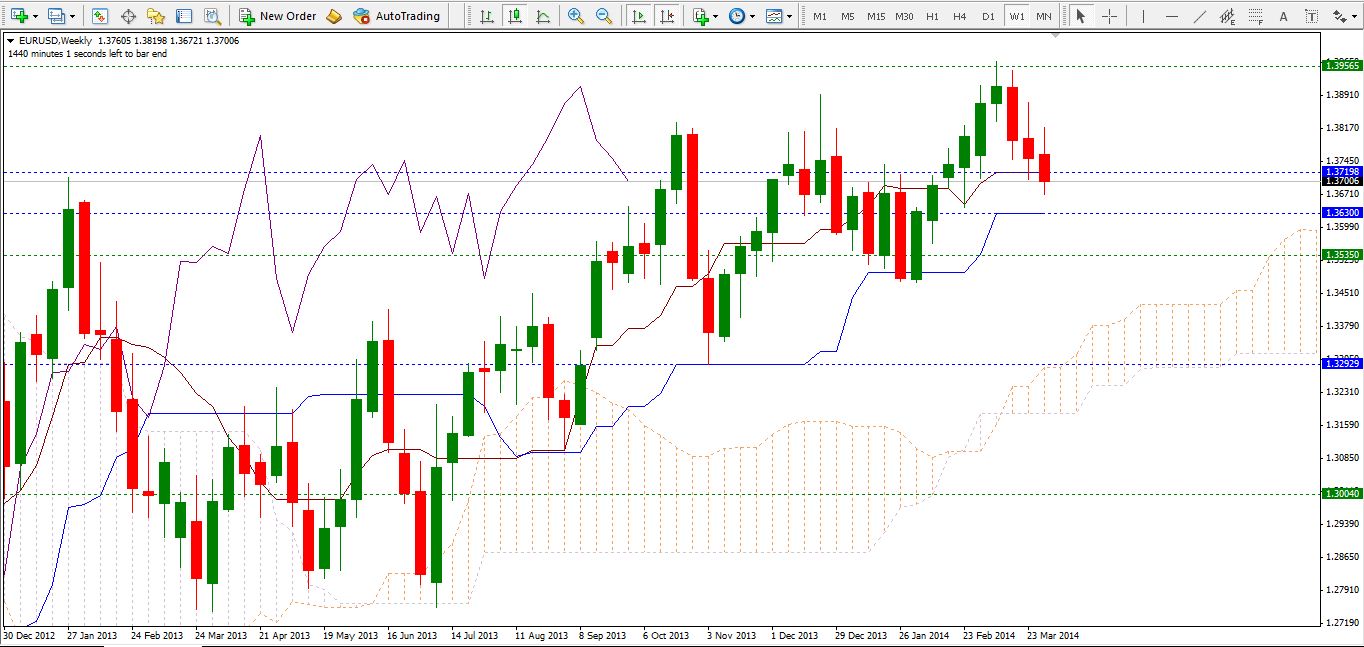Open the Data Window crosshair icon

click(128, 16)
